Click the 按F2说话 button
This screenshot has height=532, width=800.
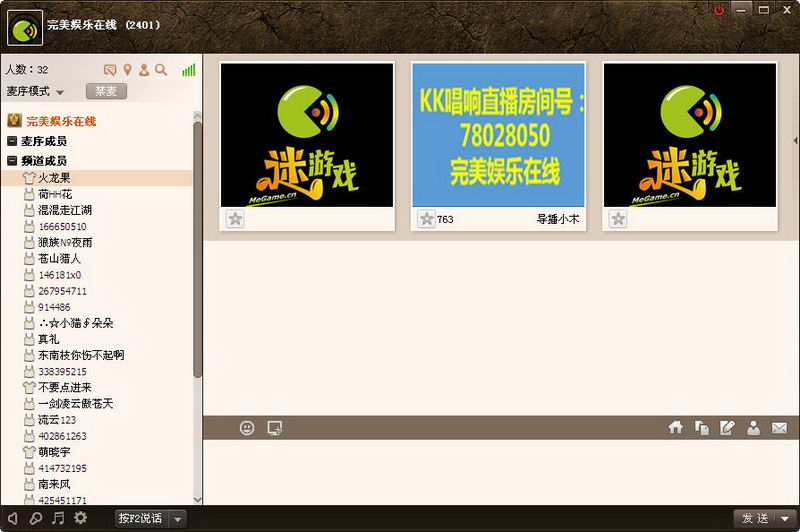(141, 519)
